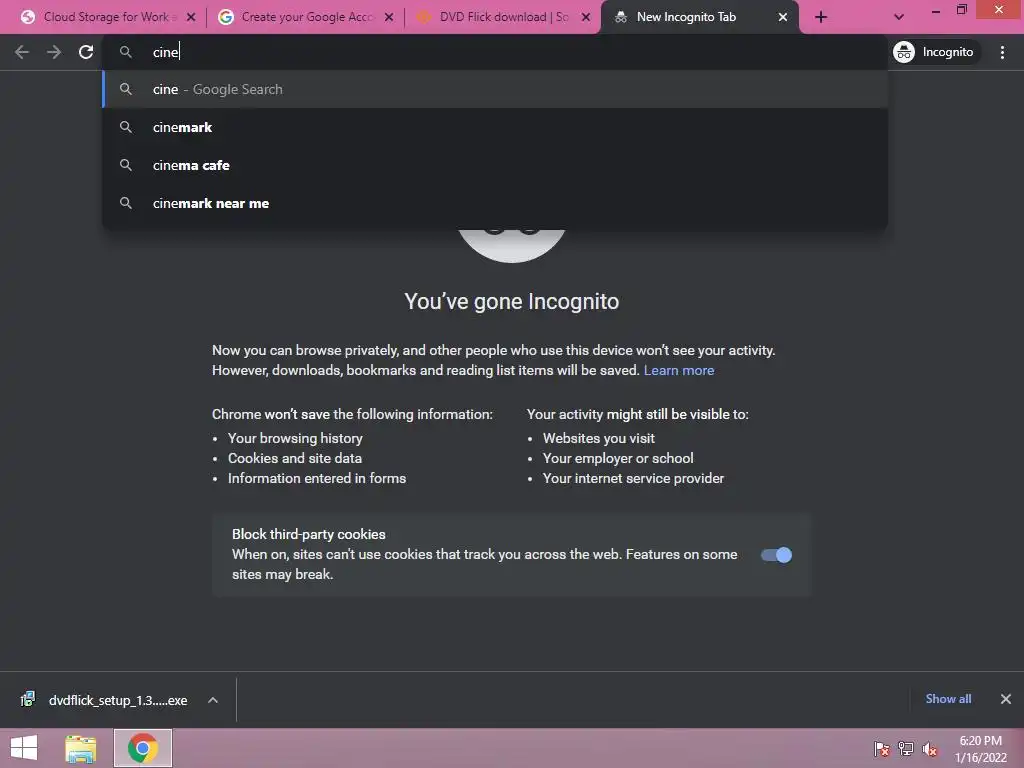Go forward with the forward arrow

point(54,52)
